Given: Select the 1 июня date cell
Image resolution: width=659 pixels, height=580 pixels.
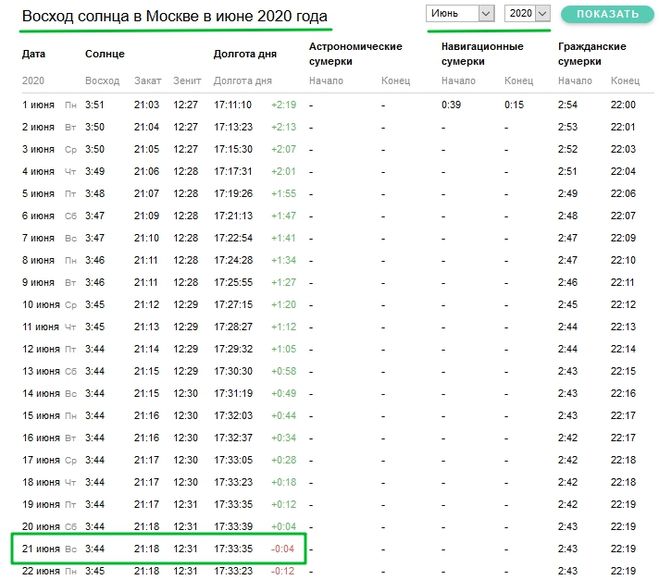Looking at the screenshot, I should (40, 104).
